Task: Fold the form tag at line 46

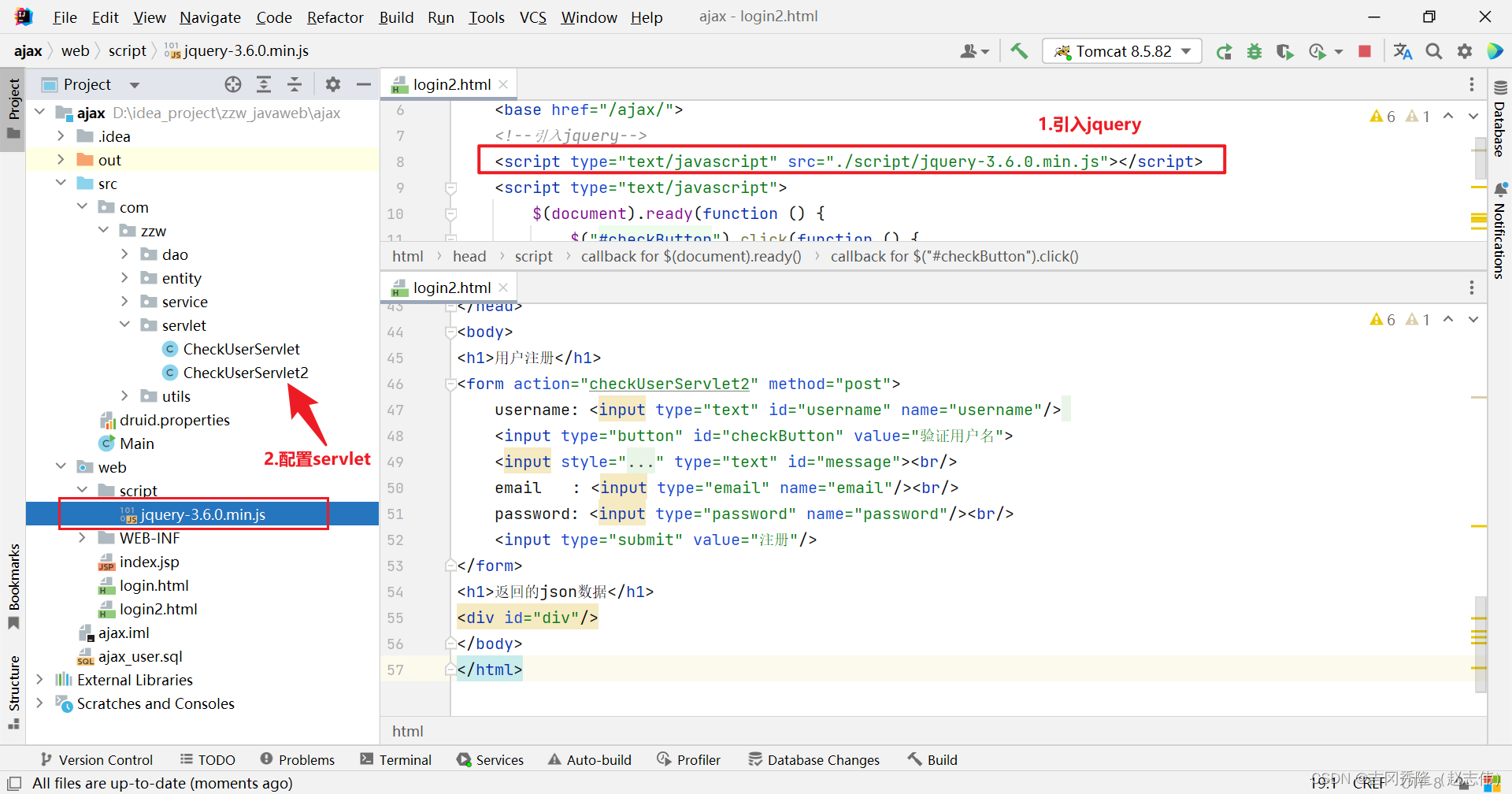Action: tap(450, 384)
